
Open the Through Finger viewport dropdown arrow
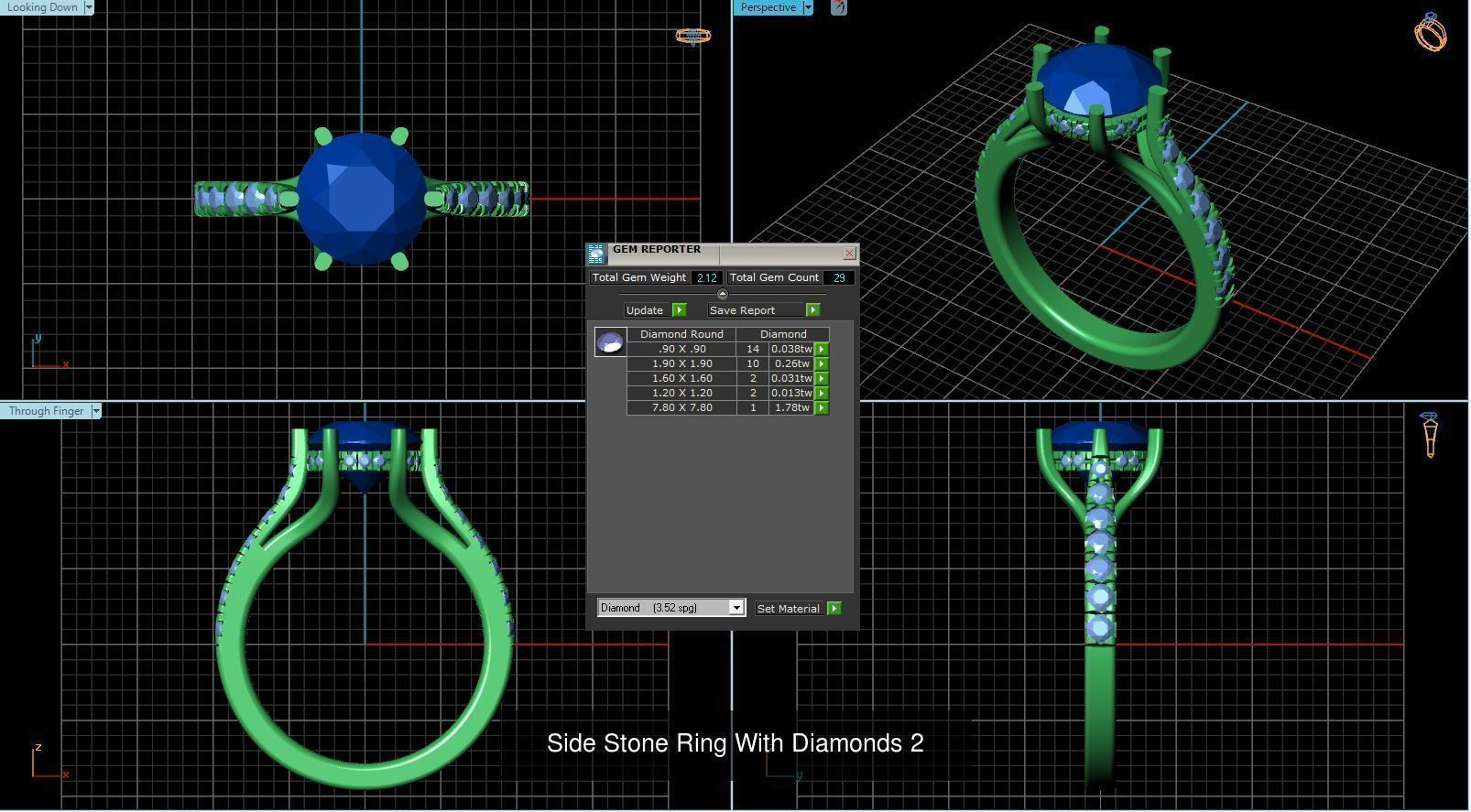point(95,411)
